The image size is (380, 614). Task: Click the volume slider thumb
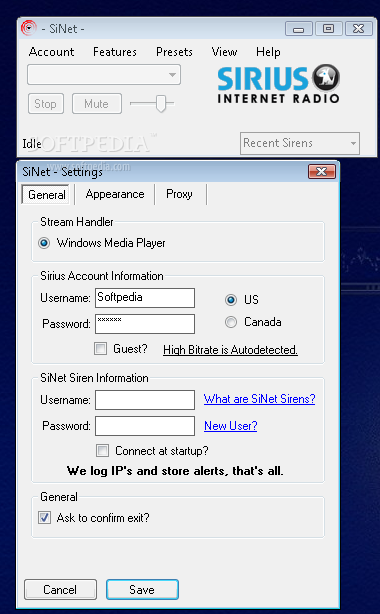(x=161, y=103)
